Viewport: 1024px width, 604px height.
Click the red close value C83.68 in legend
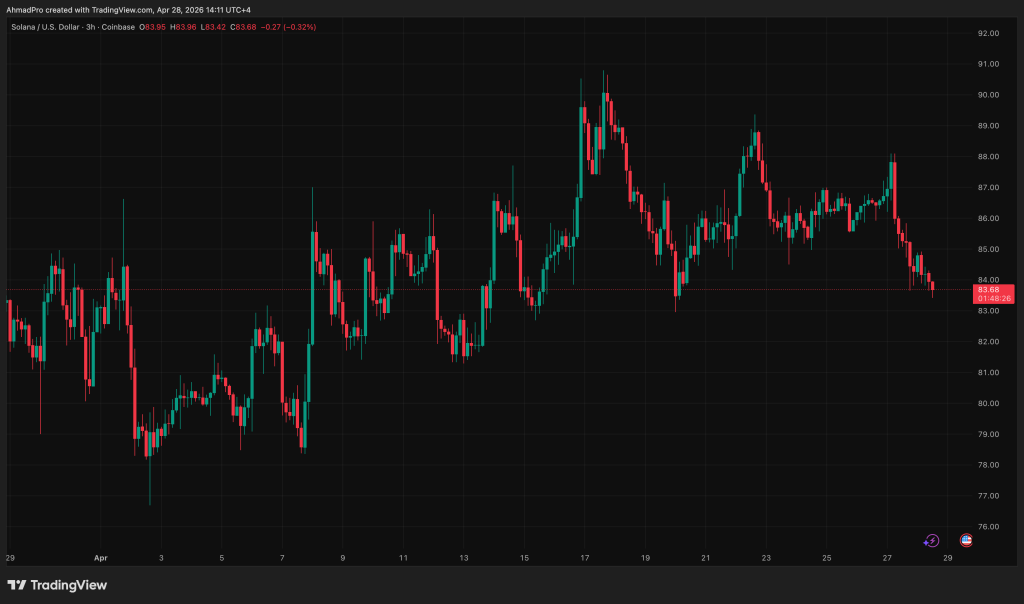coord(241,27)
